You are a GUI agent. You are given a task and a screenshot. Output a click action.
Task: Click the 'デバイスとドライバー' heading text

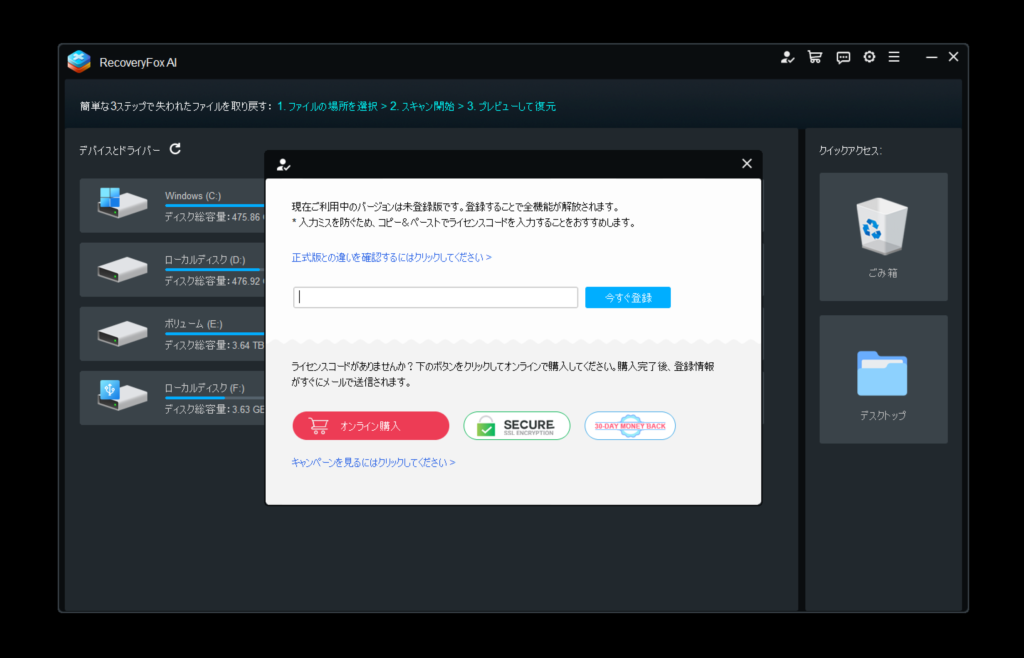click(x=120, y=150)
